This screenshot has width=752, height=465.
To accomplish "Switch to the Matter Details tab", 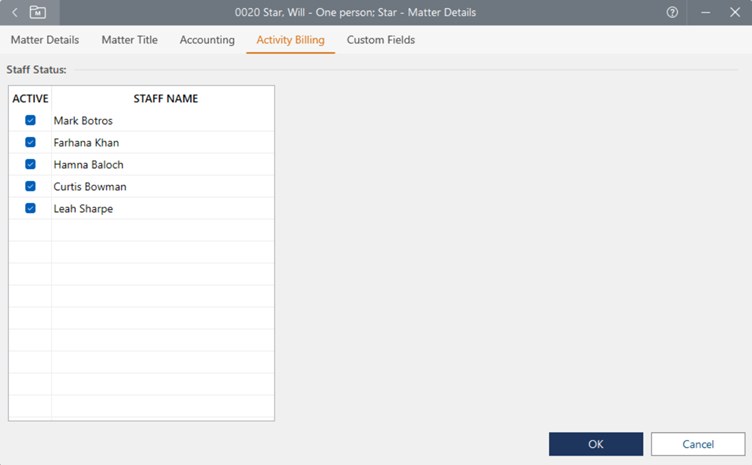I will (x=45, y=40).
